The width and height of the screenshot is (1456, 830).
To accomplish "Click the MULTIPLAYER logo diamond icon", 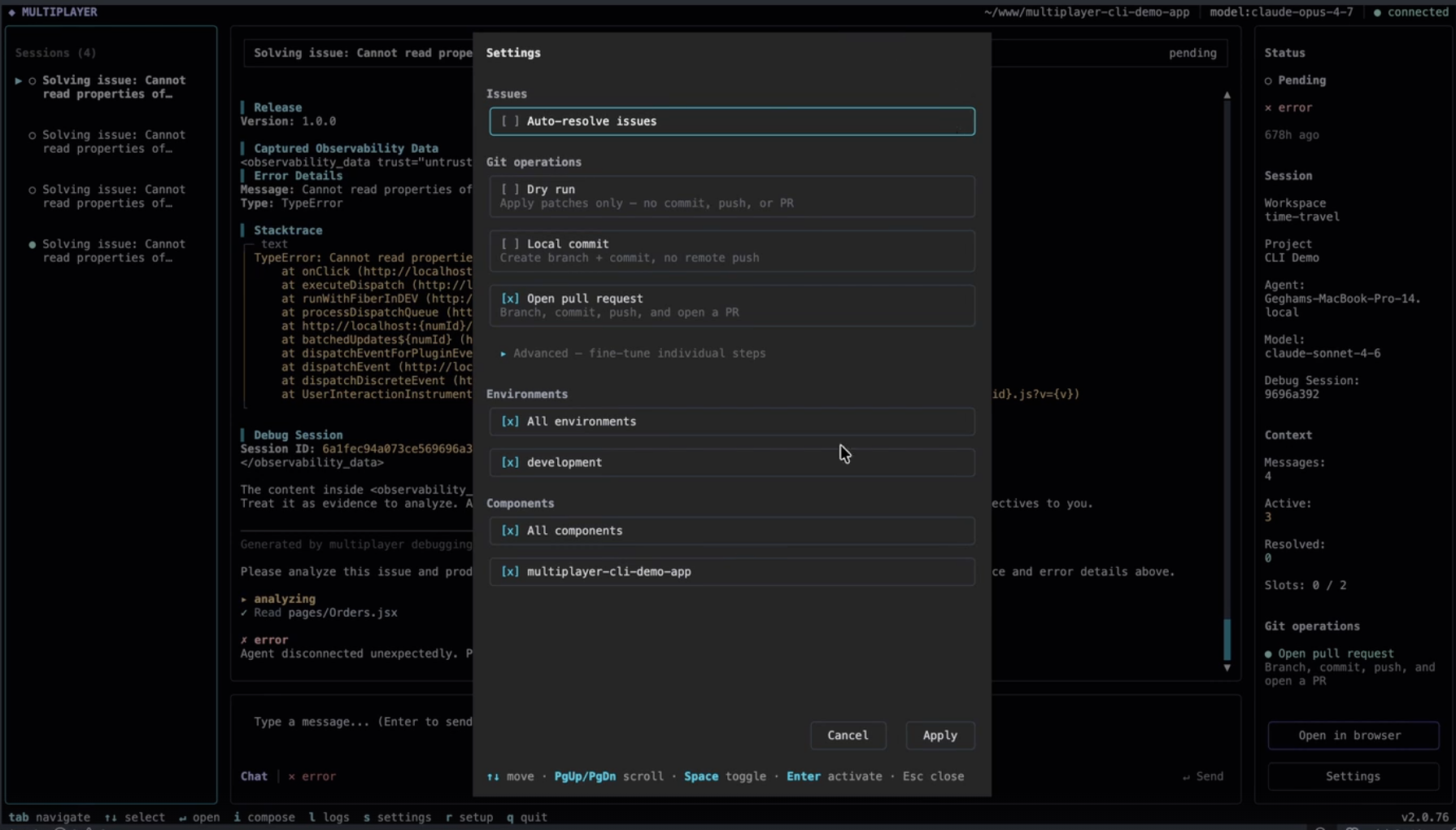I will [x=11, y=12].
